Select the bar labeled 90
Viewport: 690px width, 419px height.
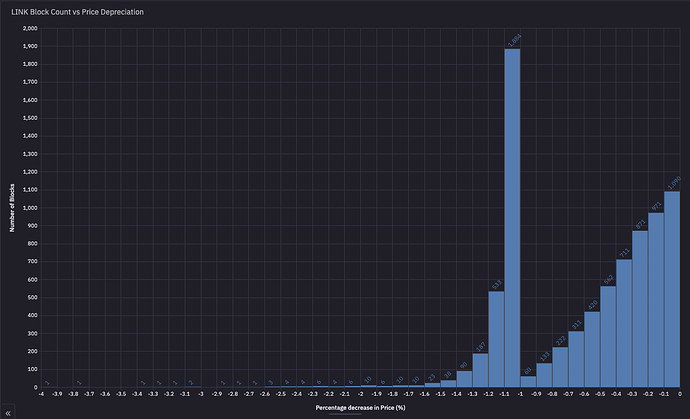pos(464,379)
